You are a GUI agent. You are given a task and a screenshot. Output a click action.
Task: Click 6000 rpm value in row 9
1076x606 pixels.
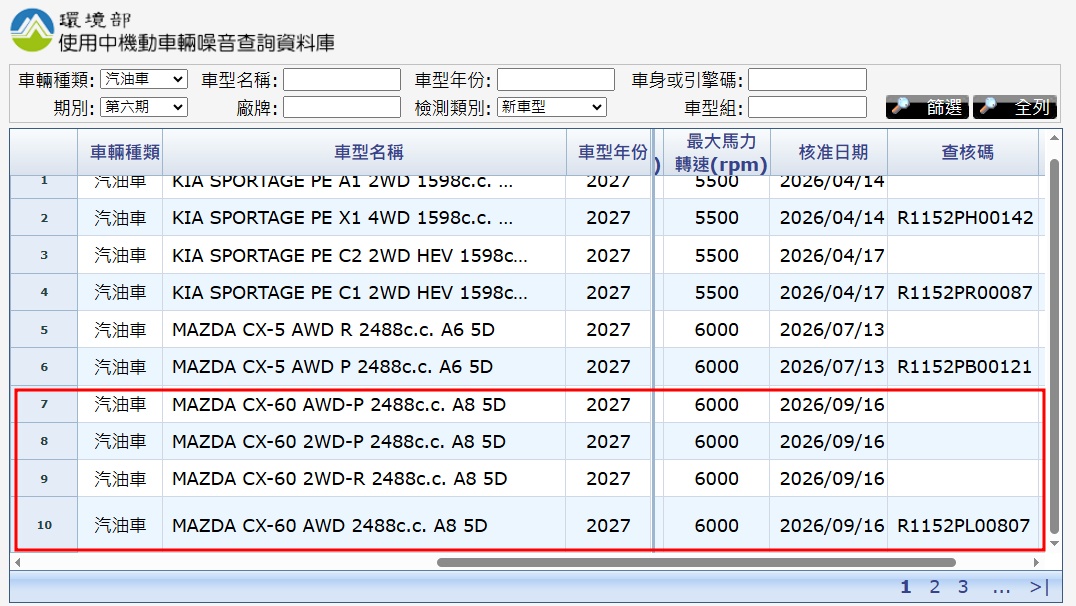point(716,478)
